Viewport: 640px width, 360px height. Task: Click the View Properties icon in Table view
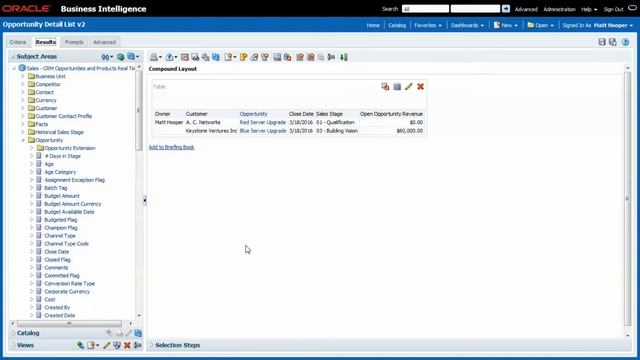(397, 87)
